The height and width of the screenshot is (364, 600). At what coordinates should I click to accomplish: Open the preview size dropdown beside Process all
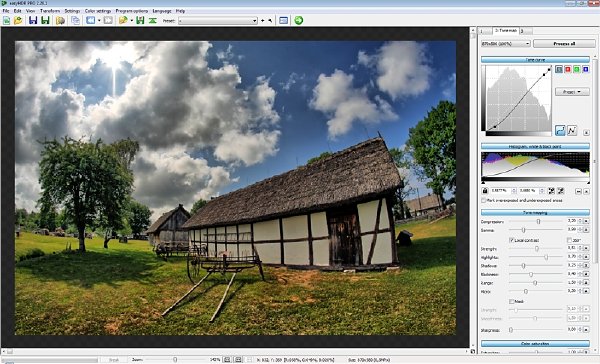pos(505,44)
